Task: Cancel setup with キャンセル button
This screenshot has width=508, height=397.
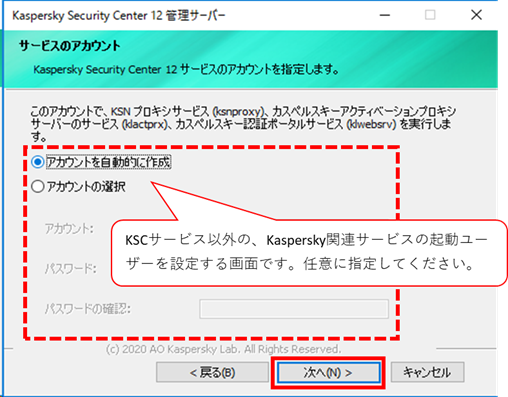Action: 427,372
